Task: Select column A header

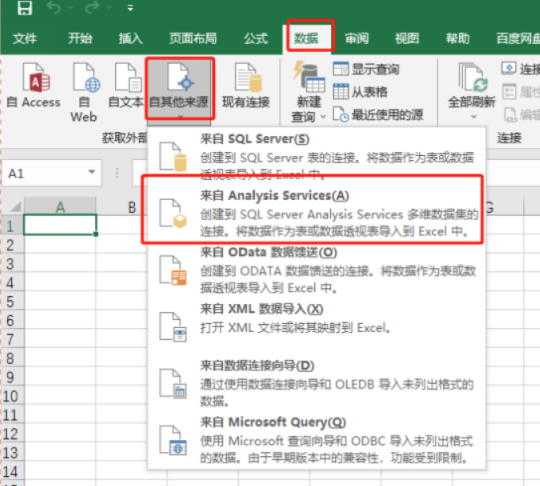Action: 60,207
